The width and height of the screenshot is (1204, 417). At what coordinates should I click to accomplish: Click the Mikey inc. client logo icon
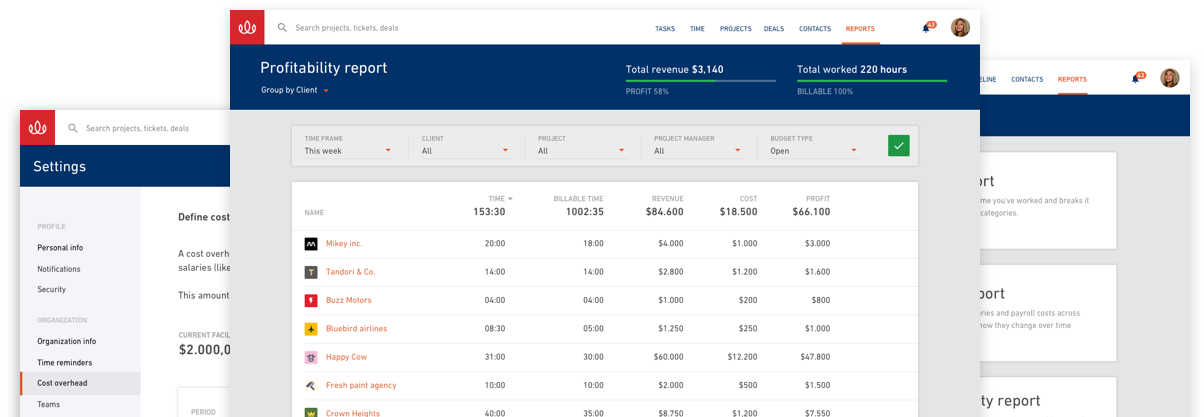311,243
